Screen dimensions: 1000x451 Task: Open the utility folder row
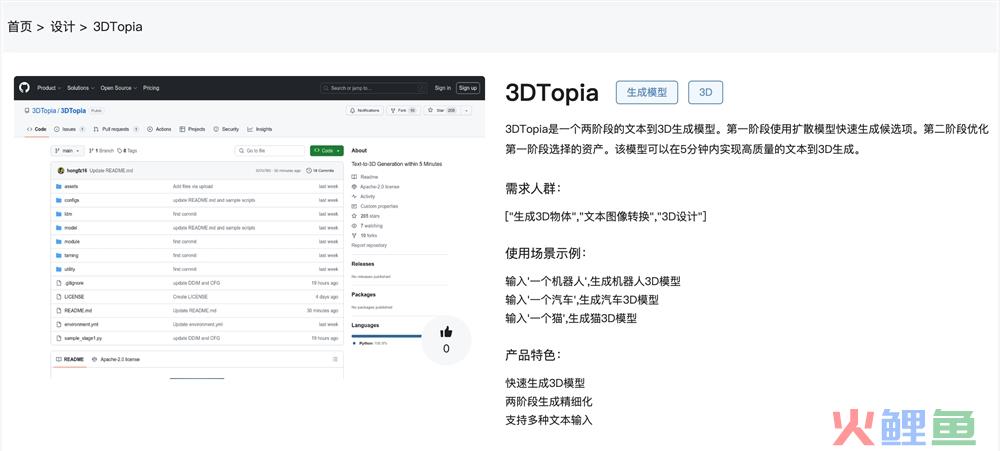[197, 269]
